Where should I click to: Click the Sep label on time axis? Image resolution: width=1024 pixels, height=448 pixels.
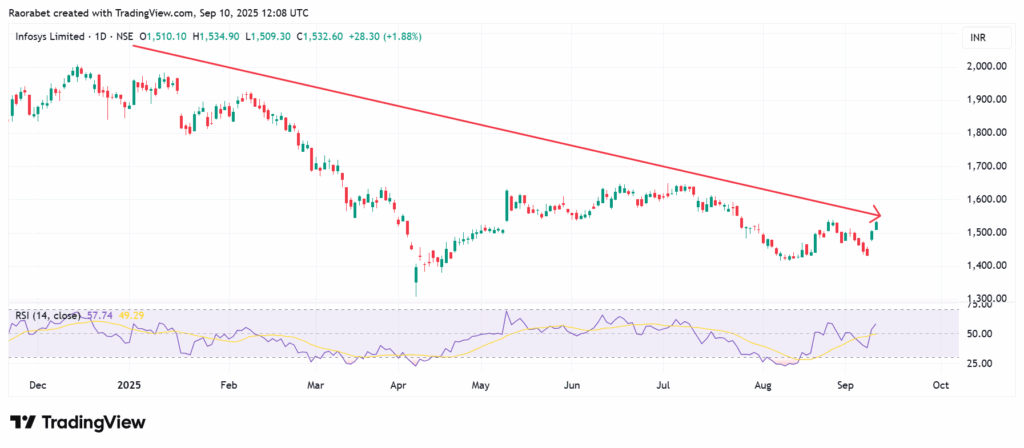845,385
